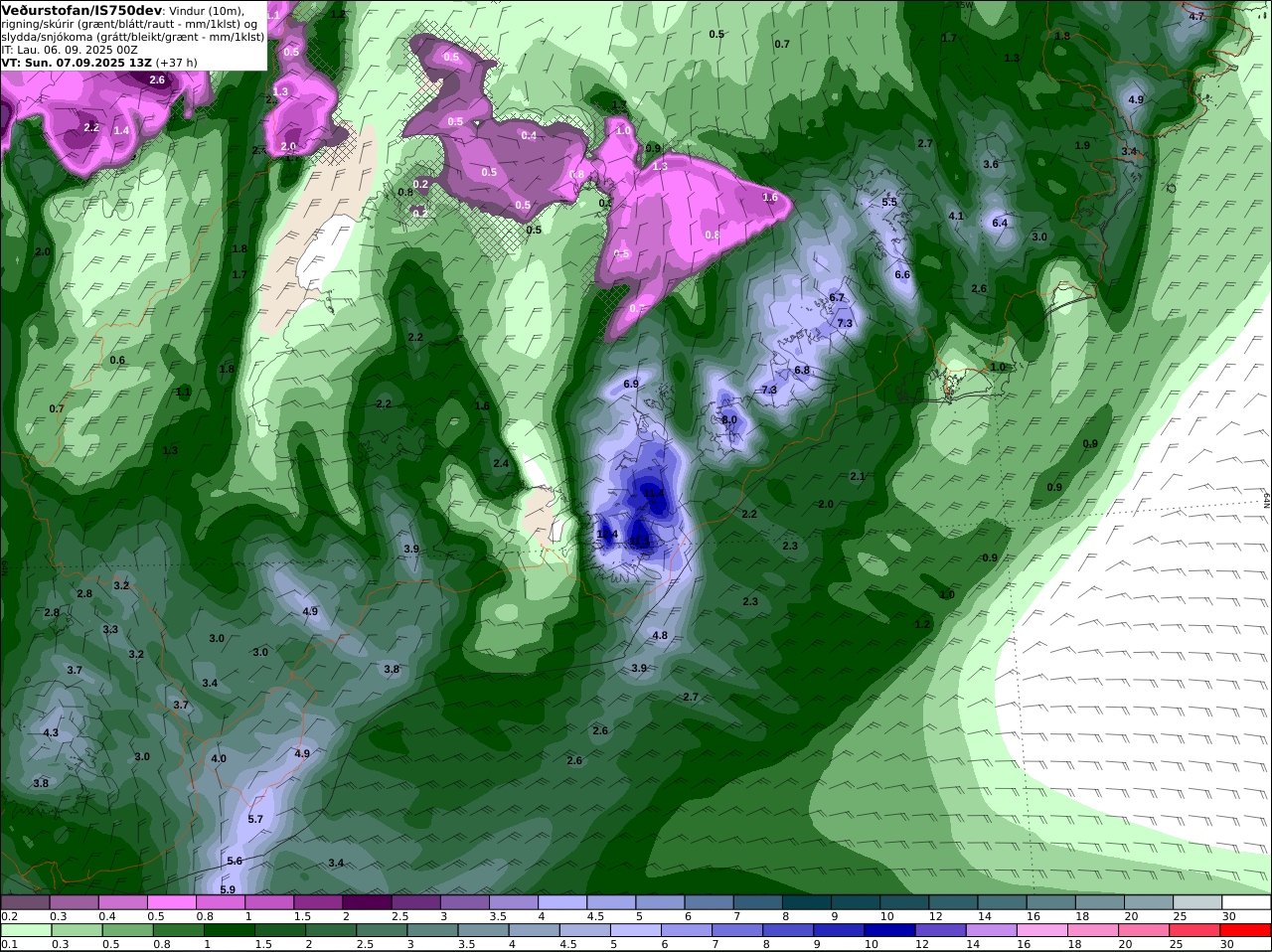The width and height of the screenshot is (1272, 952).
Task: Click the 4.3 precipitation value label
Action: (51, 733)
